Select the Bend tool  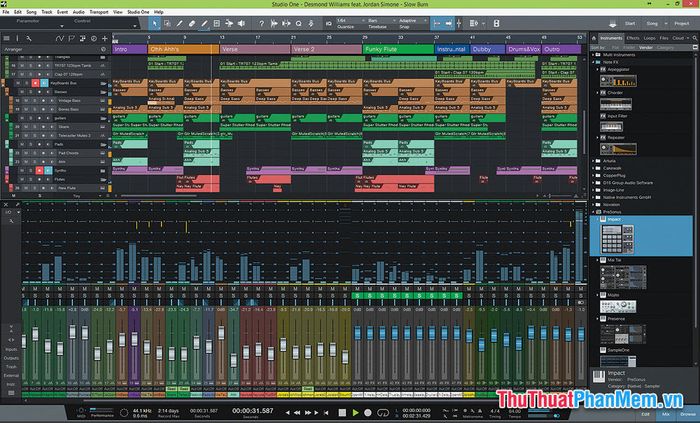point(229,24)
